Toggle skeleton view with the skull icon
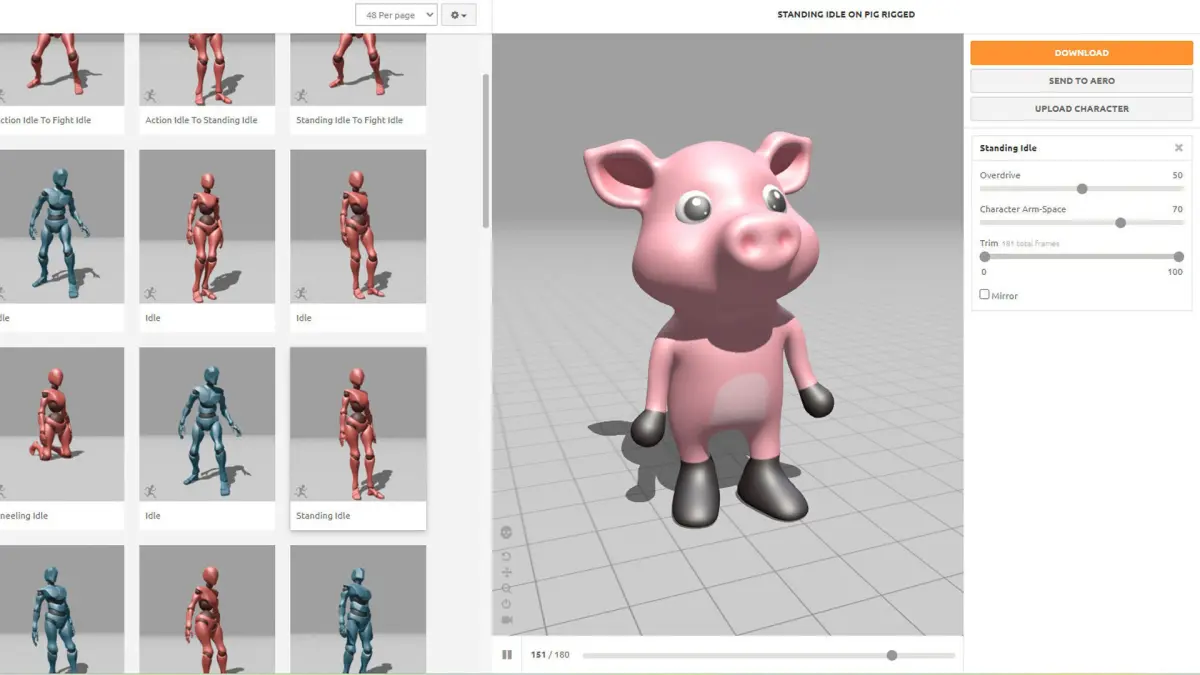The height and width of the screenshot is (675, 1200). [x=506, y=532]
